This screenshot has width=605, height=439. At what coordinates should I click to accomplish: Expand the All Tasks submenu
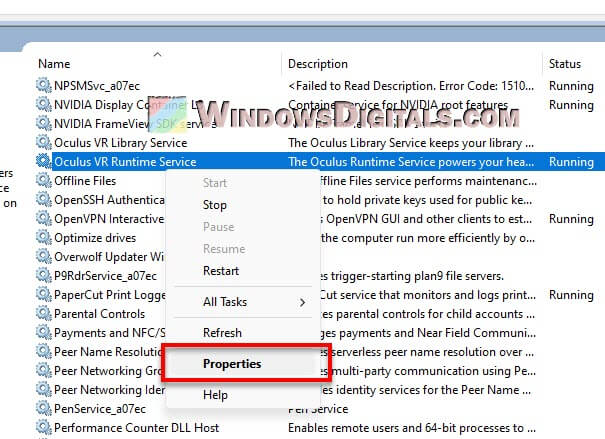click(x=243, y=302)
